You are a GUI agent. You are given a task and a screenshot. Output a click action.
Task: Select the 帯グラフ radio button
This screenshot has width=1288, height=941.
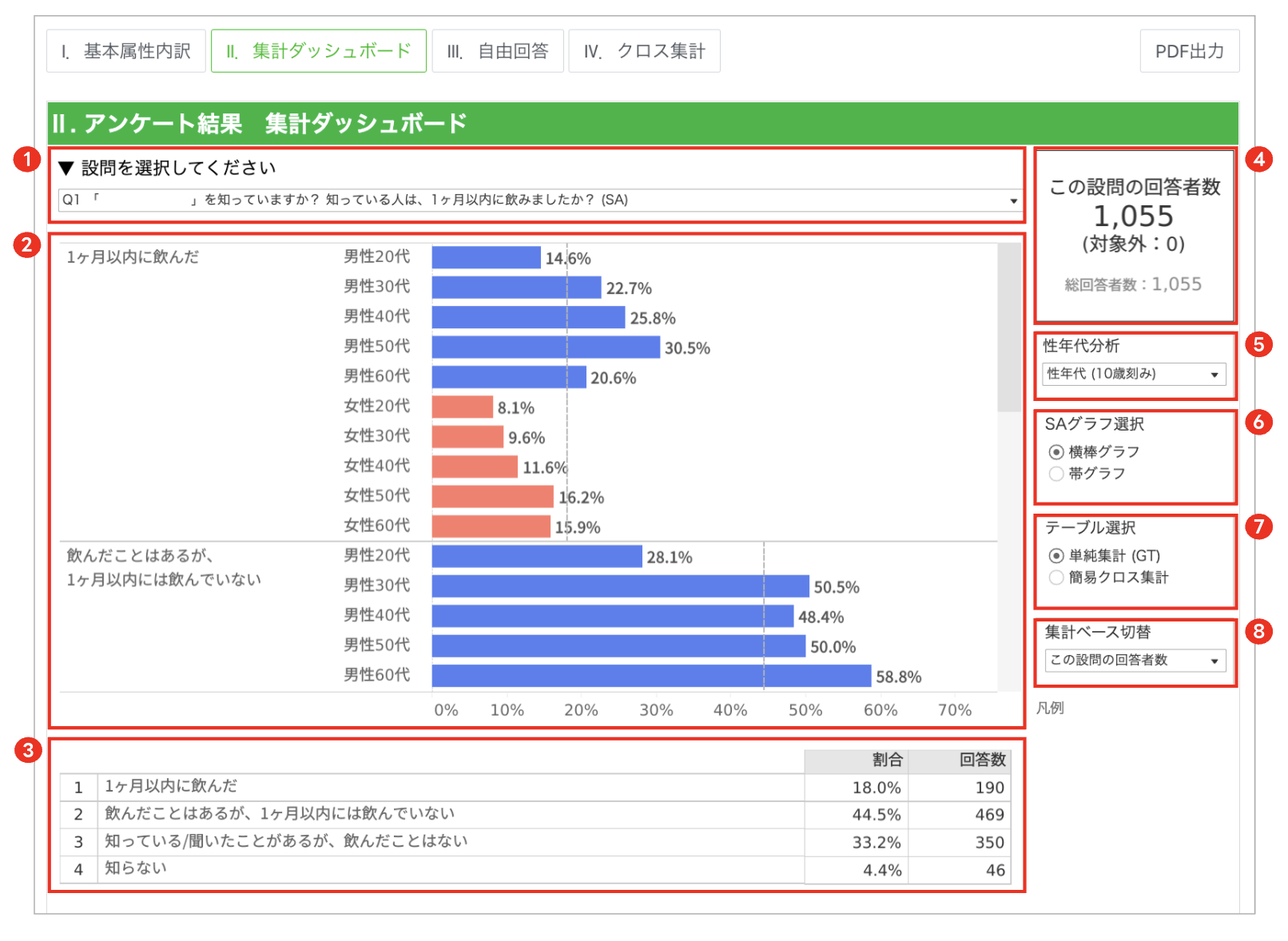click(1056, 474)
